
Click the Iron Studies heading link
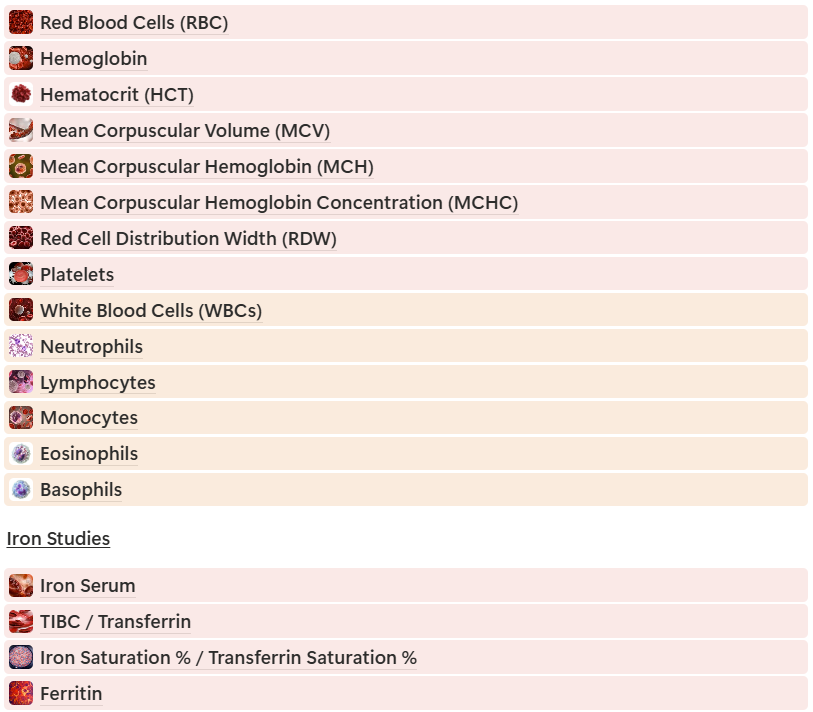(58, 539)
